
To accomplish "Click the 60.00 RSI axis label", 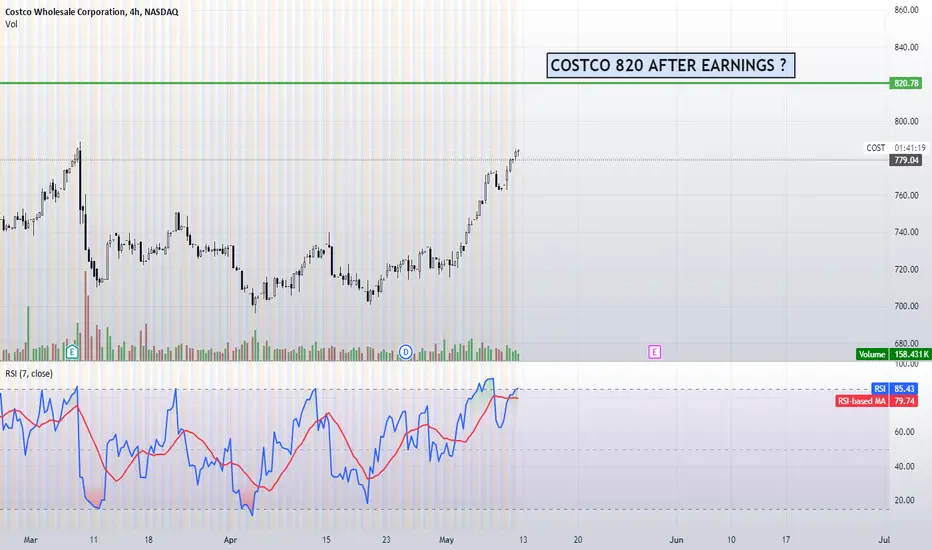I will (905, 432).
